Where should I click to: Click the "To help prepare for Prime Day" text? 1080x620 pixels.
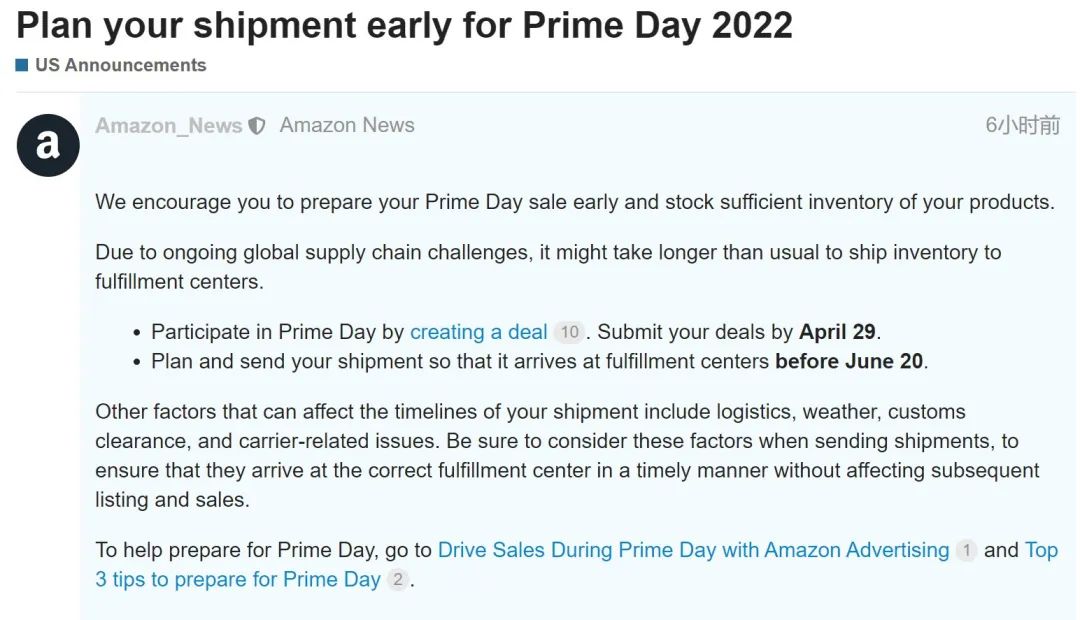click(x=263, y=550)
